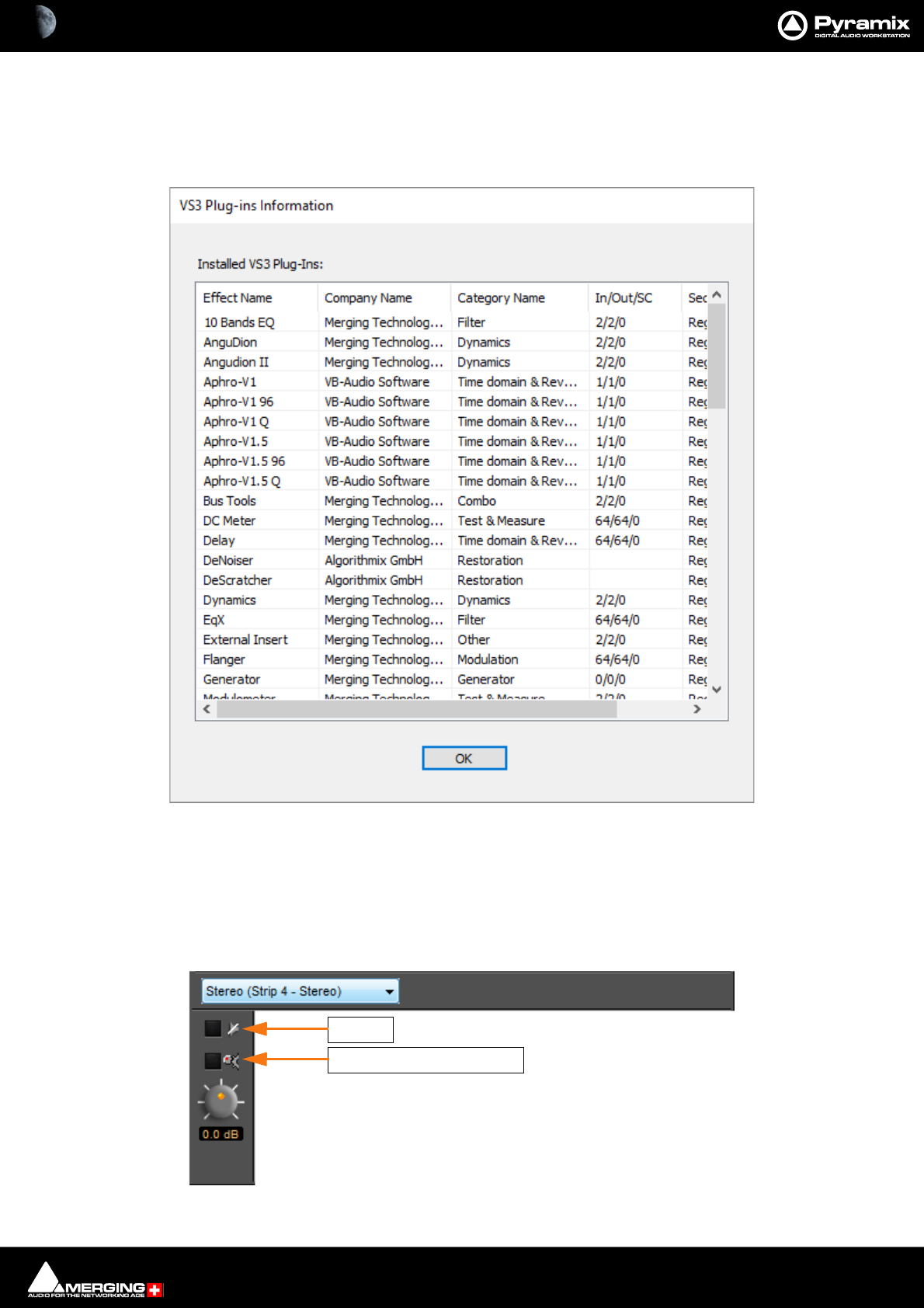Sort by the Effect Name column header
Viewport: 924px width, 1308px height.
pos(256,297)
